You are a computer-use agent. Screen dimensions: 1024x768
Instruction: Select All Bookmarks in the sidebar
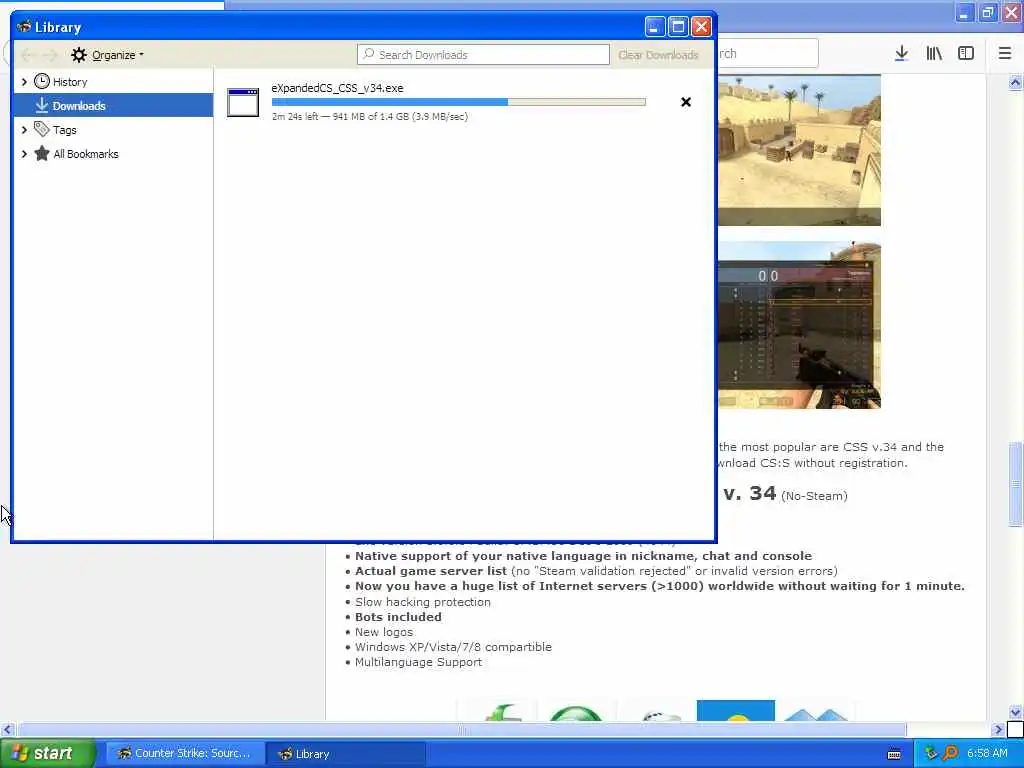coord(86,154)
